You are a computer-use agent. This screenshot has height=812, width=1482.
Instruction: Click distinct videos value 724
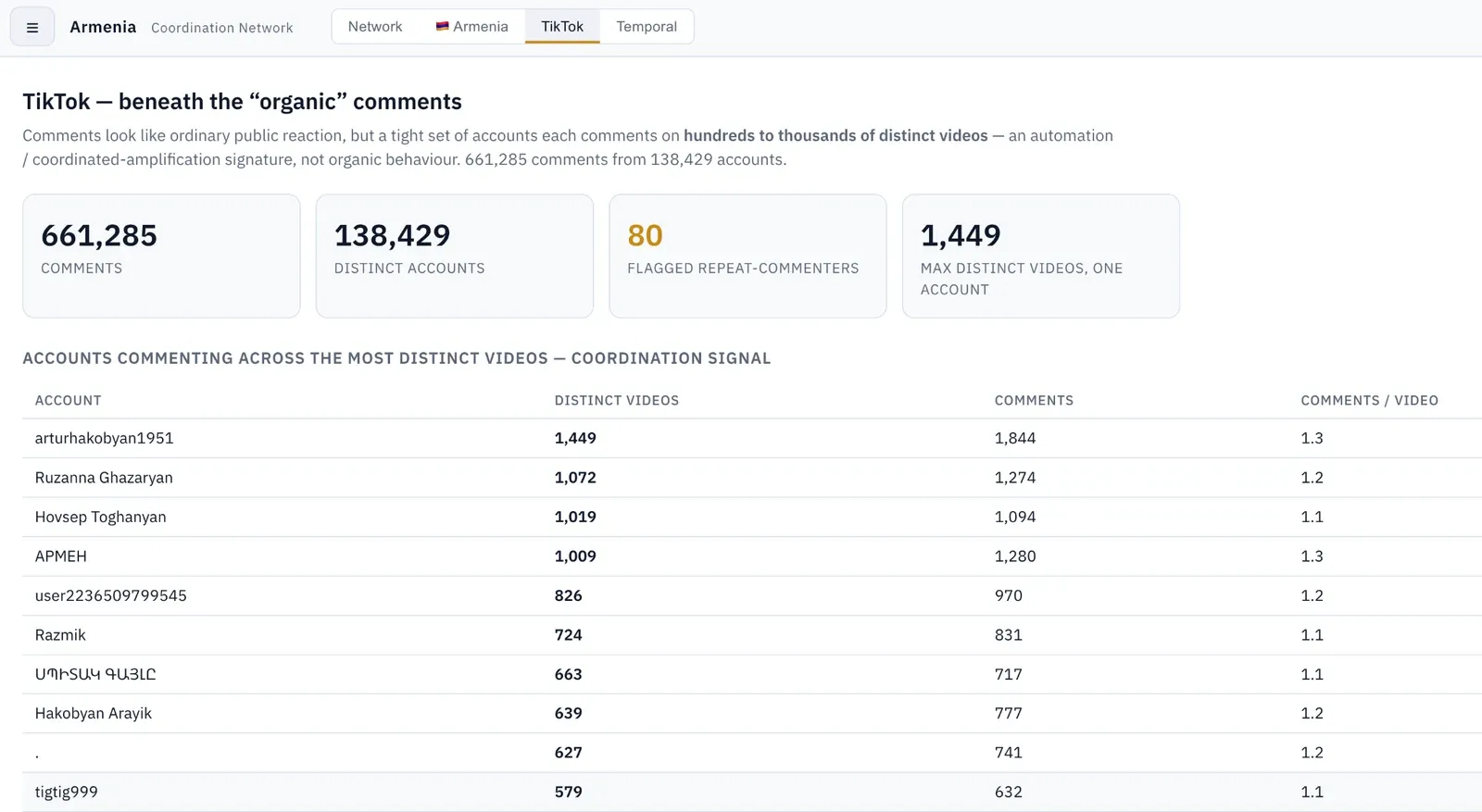coord(569,635)
